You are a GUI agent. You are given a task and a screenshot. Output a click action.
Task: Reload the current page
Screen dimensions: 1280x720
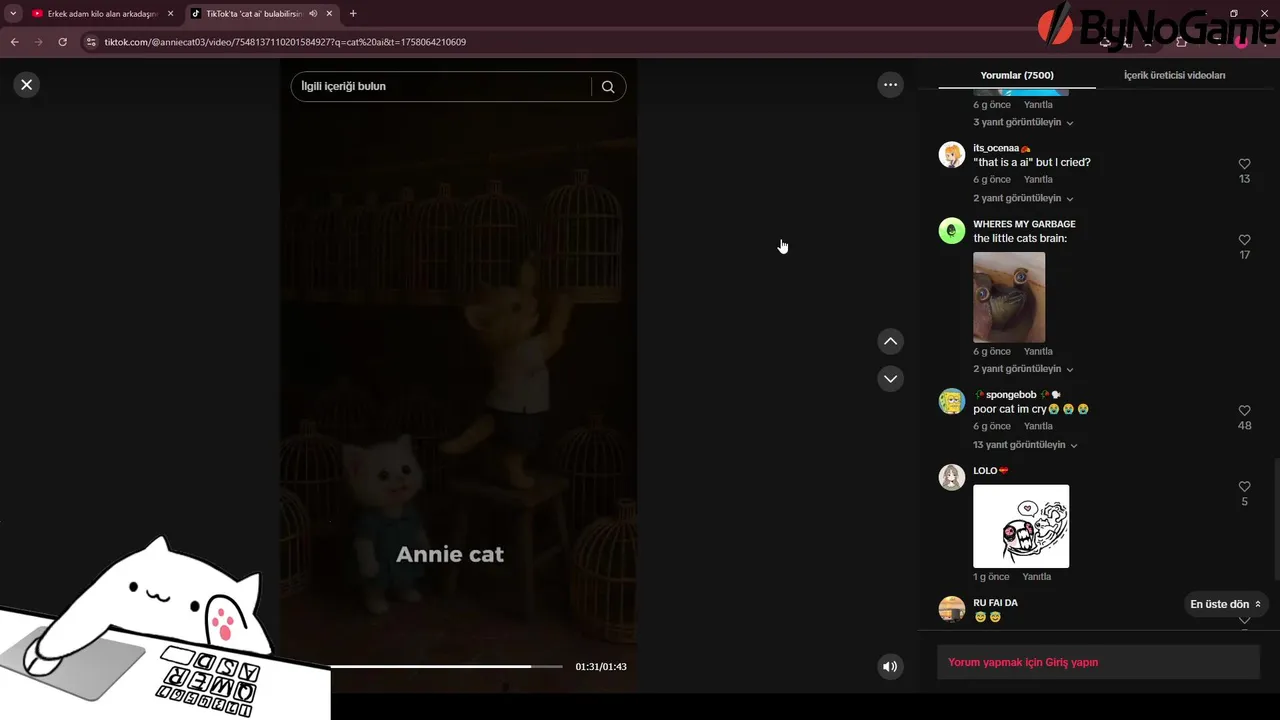tap(62, 42)
